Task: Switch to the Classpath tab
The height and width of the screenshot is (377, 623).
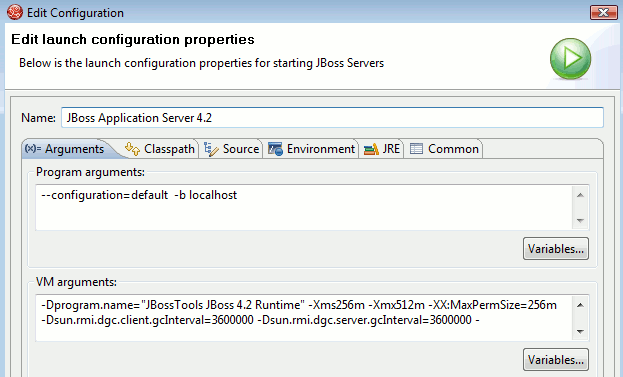Action: [159, 149]
